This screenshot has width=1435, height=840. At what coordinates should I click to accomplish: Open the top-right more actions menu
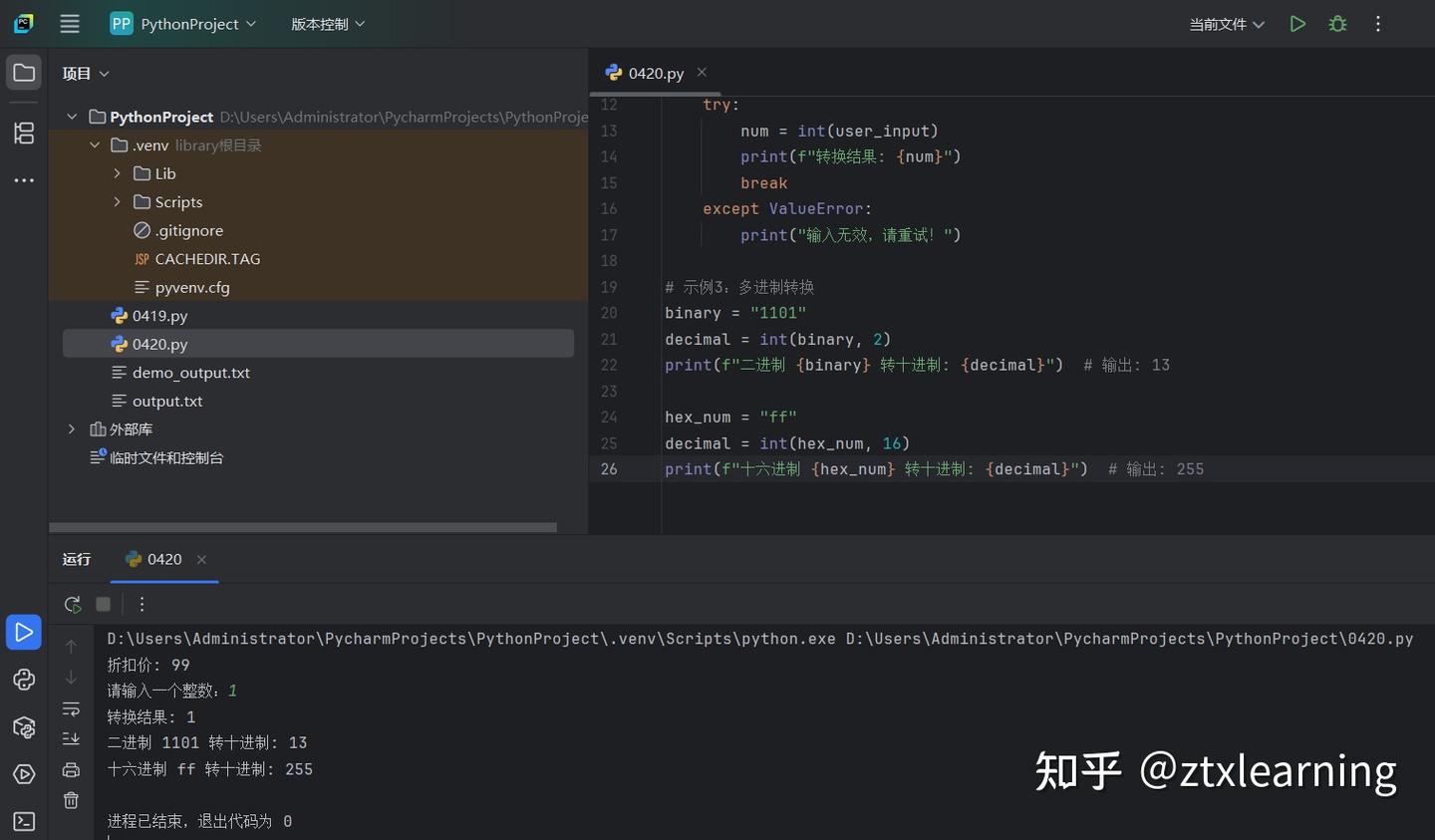(1378, 24)
